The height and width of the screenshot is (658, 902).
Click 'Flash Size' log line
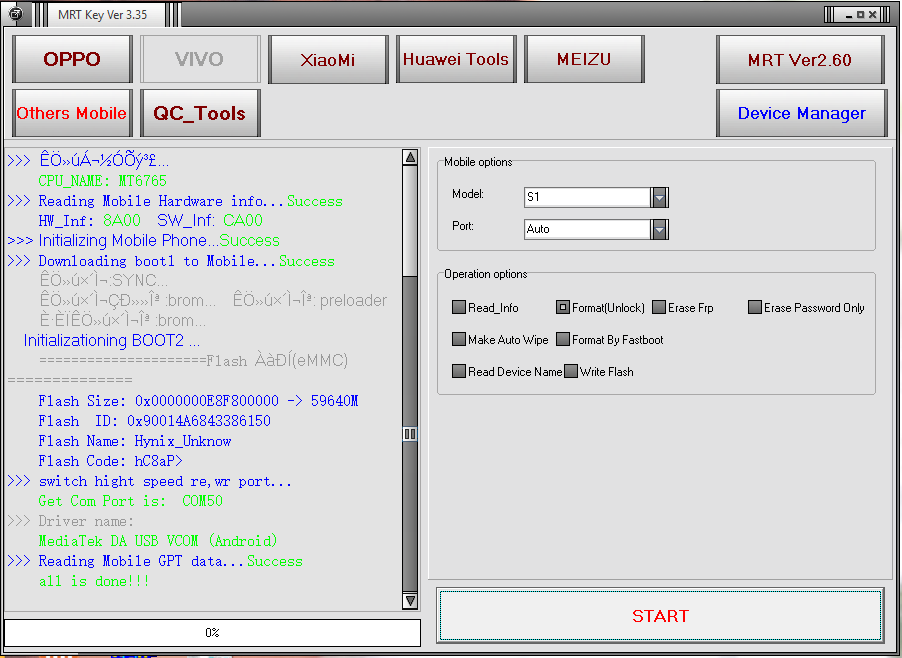tap(198, 401)
